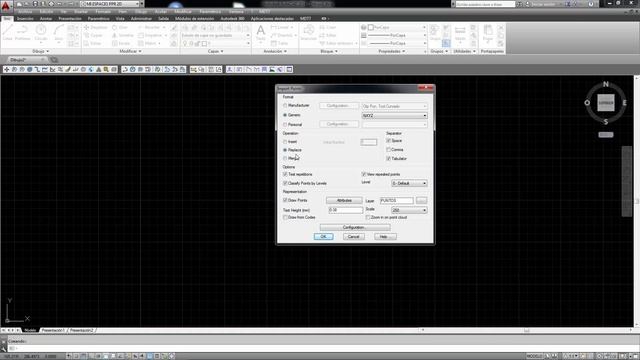
Task: Click the Attributes button
Action: coord(344,200)
